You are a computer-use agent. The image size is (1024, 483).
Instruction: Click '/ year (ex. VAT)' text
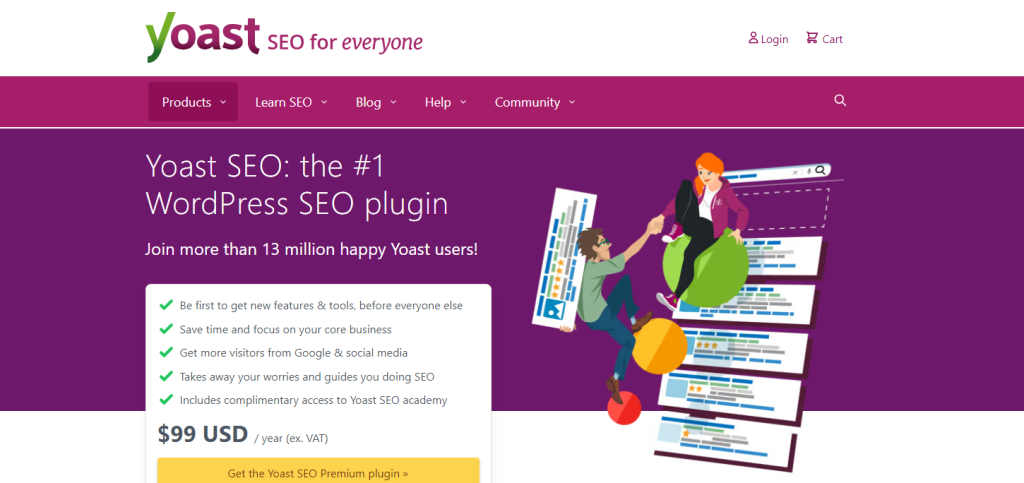click(x=291, y=439)
